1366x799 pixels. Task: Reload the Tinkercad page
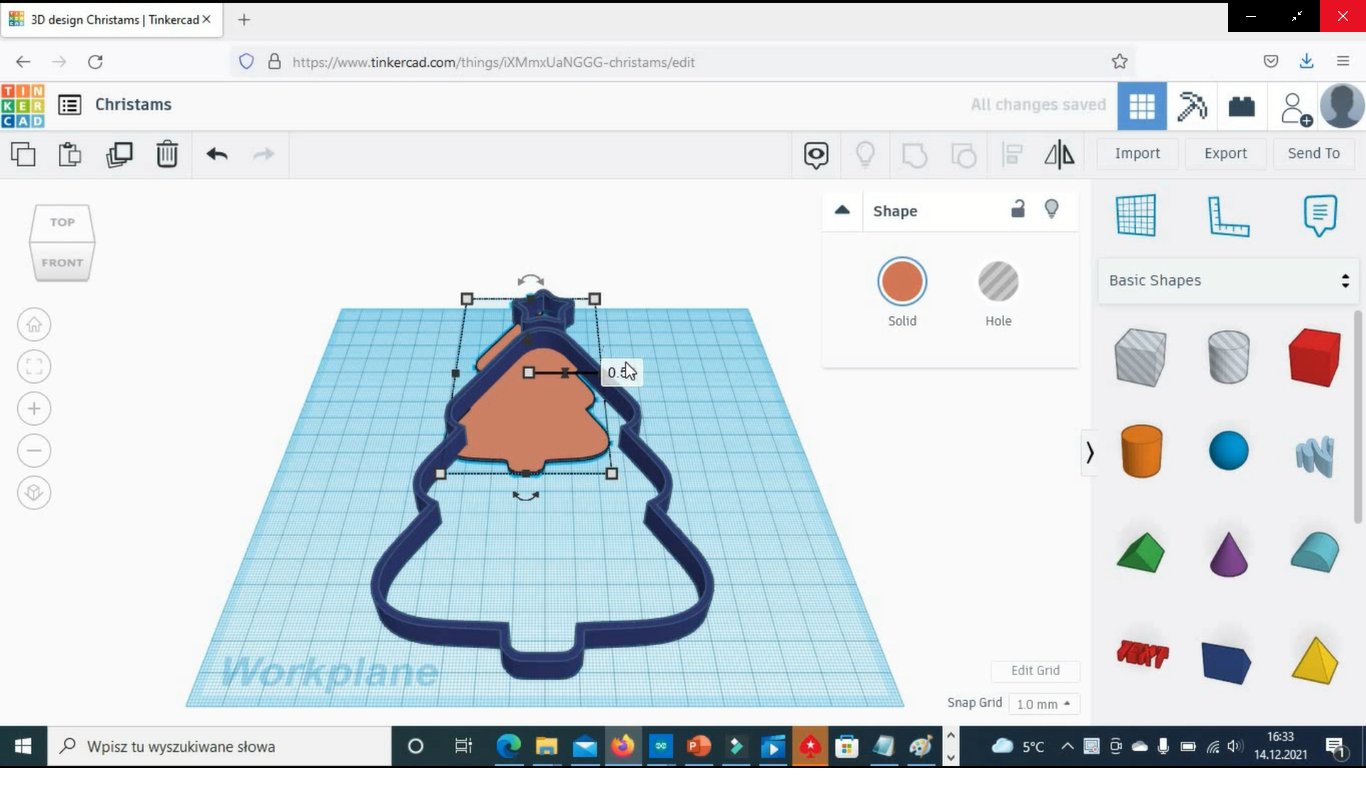(x=95, y=62)
